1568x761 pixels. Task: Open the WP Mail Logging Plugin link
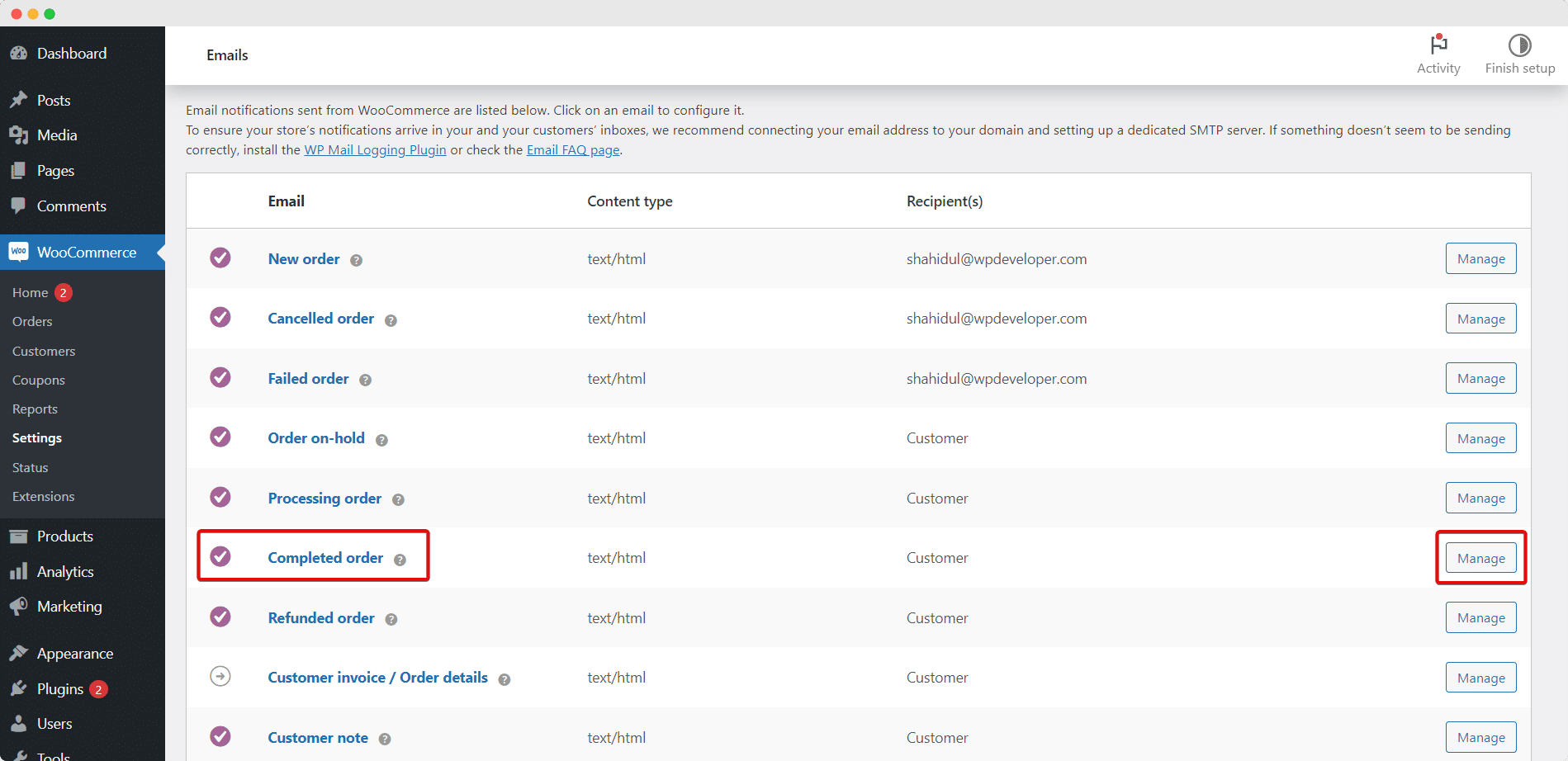[x=375, y=150]
